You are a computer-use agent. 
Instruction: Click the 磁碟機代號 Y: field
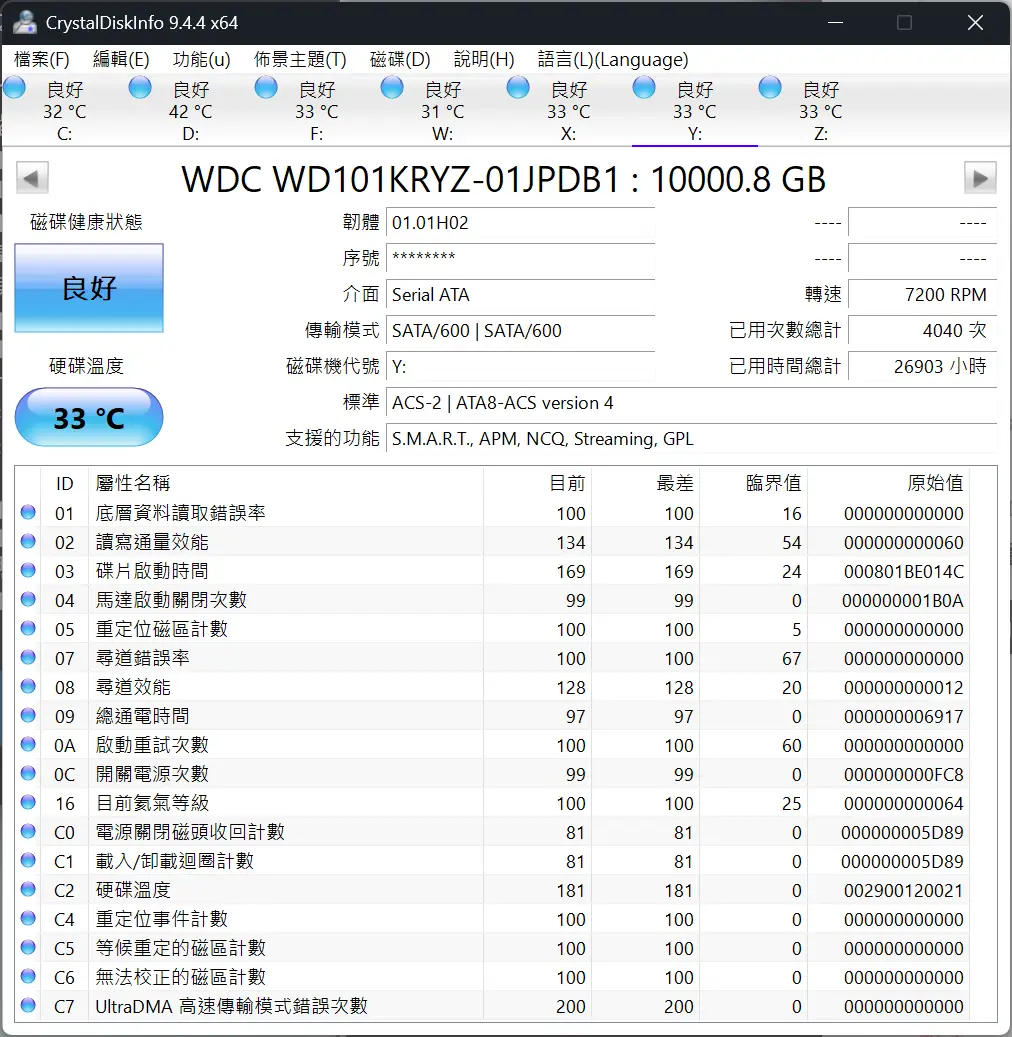tap(521, 366)
